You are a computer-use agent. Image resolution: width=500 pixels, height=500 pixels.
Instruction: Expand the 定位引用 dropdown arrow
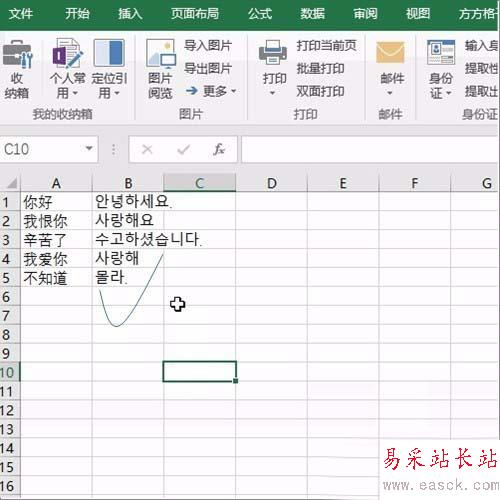click(117, 93)
